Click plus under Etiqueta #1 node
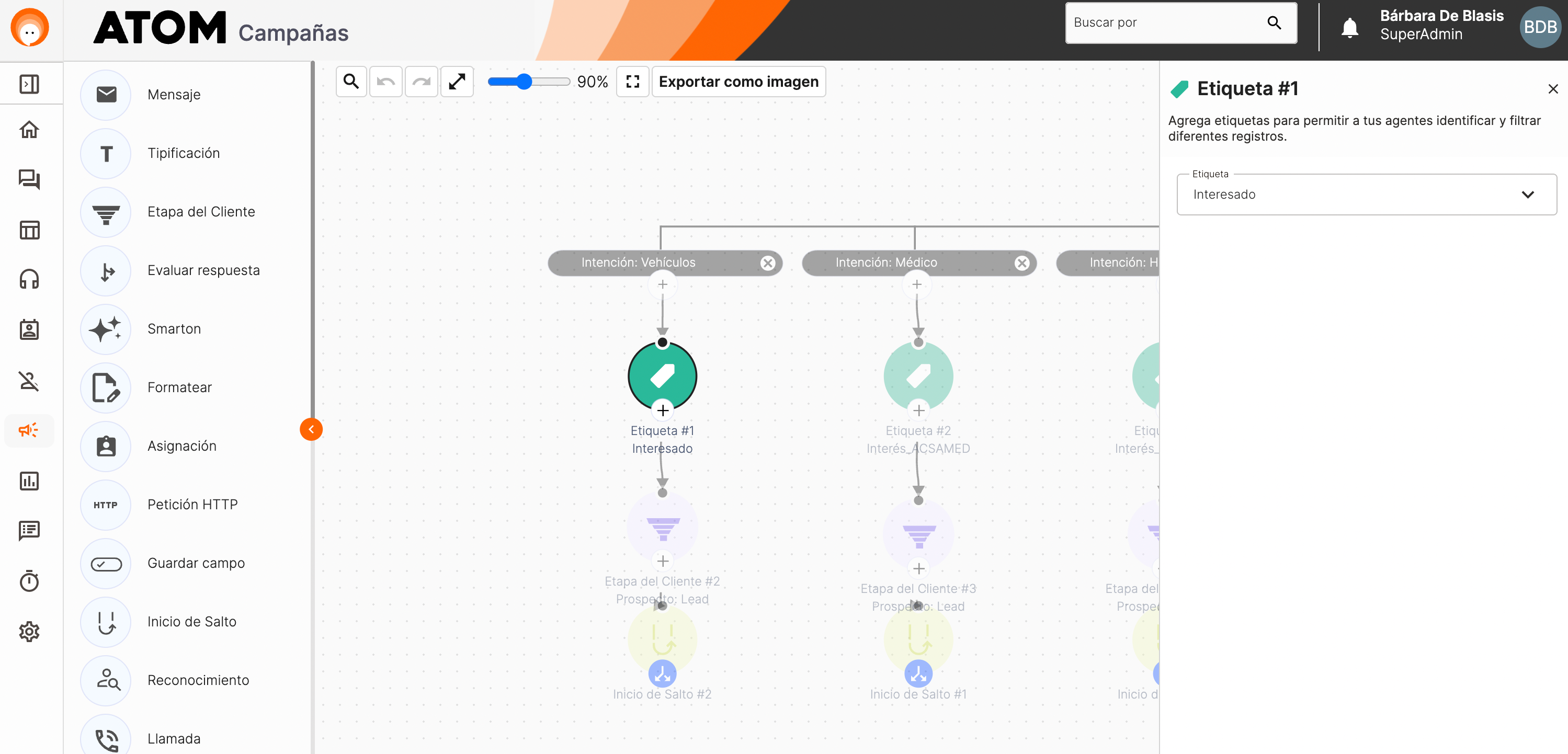 coord(663,411)
